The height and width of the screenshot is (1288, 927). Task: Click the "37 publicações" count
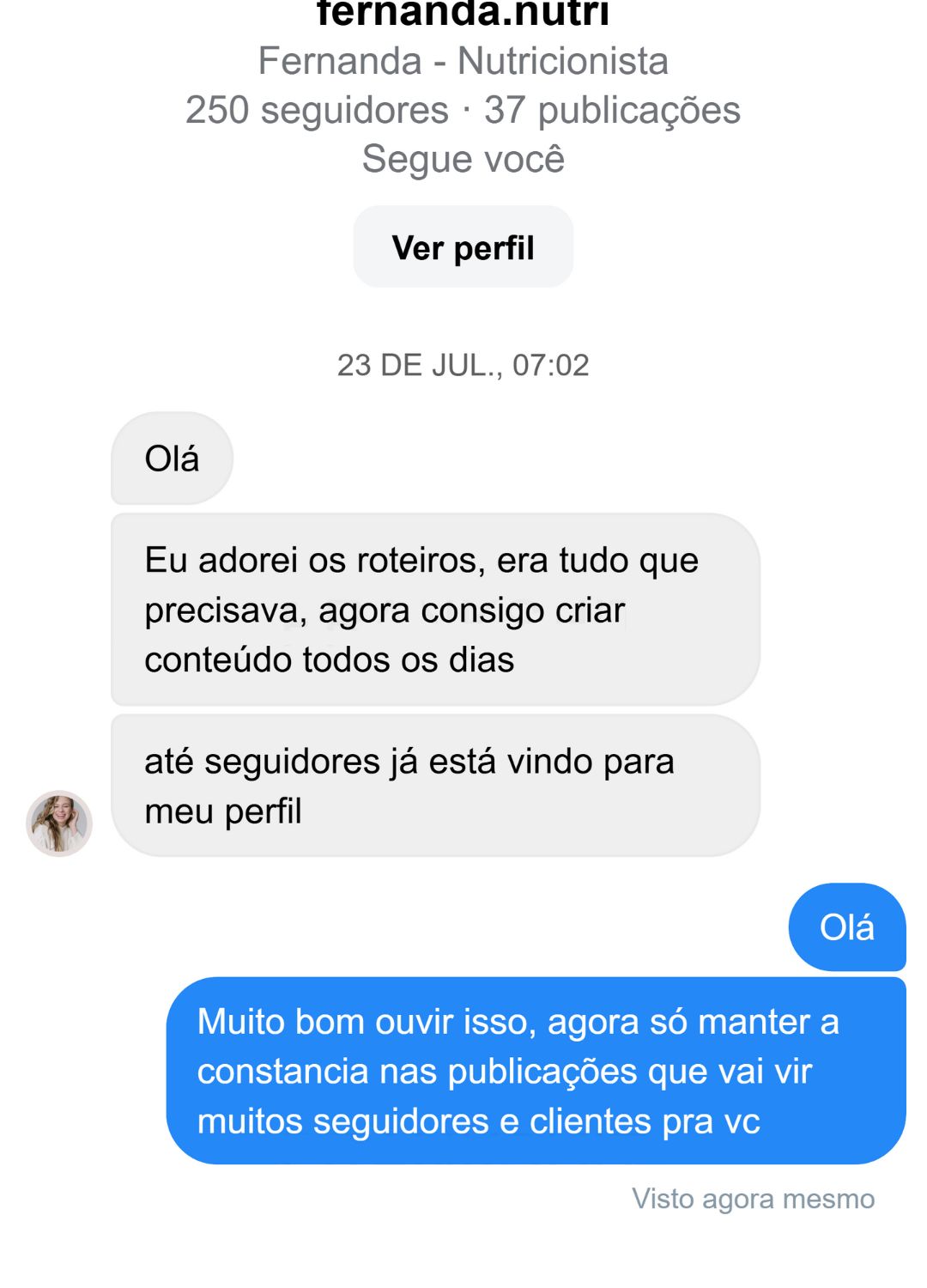tap(612, 110)
